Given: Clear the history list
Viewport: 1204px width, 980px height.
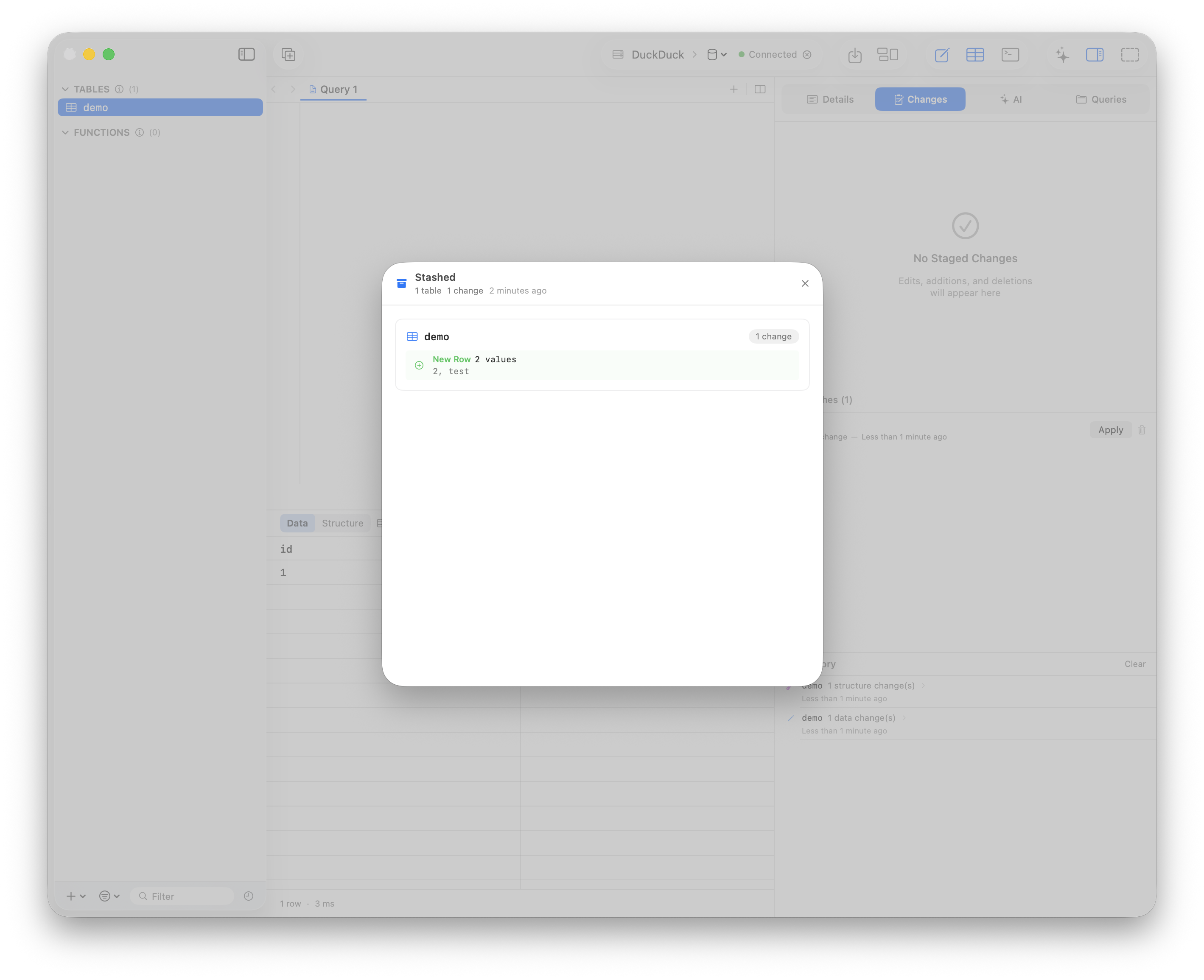Looking at the screenshot, I should click(1134, 664).
